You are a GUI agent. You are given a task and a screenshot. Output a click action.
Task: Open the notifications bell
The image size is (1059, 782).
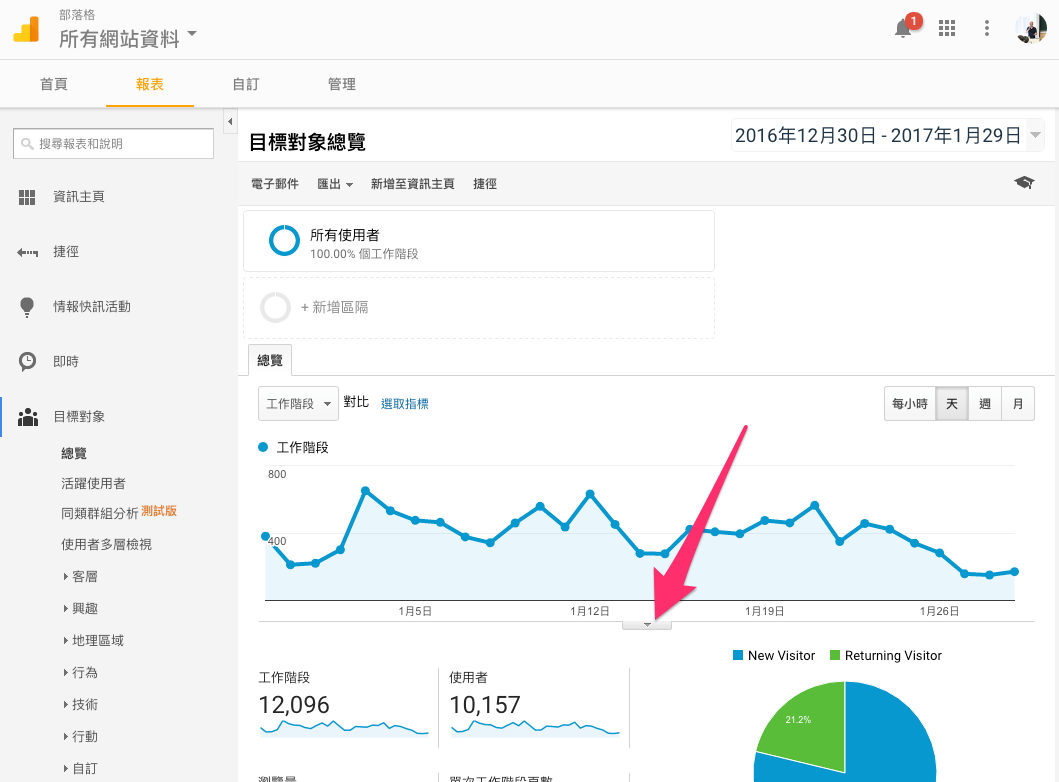point(903,28)
